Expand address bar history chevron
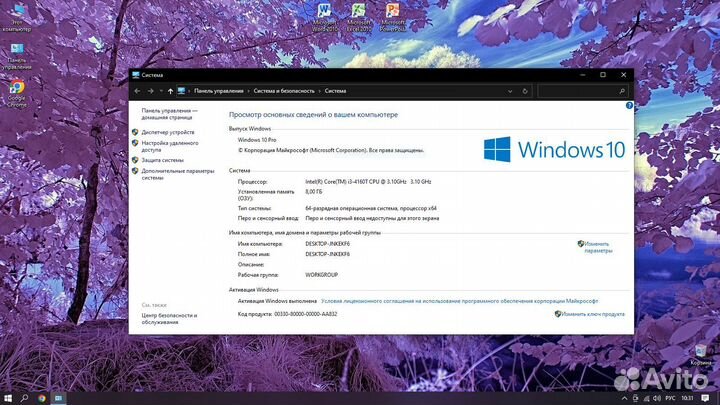 pyautogui.click(x=510, y=91)
